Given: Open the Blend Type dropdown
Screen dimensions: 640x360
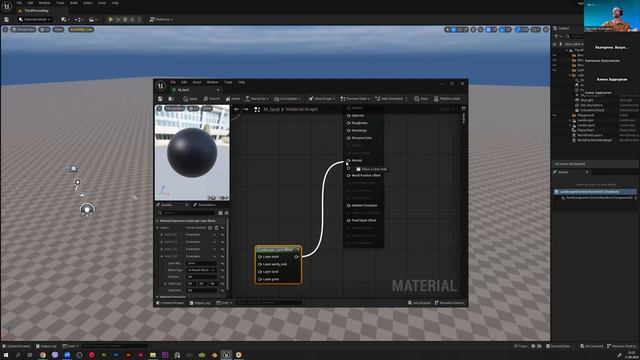Looking at the screenshot, I should click(202, 270).
